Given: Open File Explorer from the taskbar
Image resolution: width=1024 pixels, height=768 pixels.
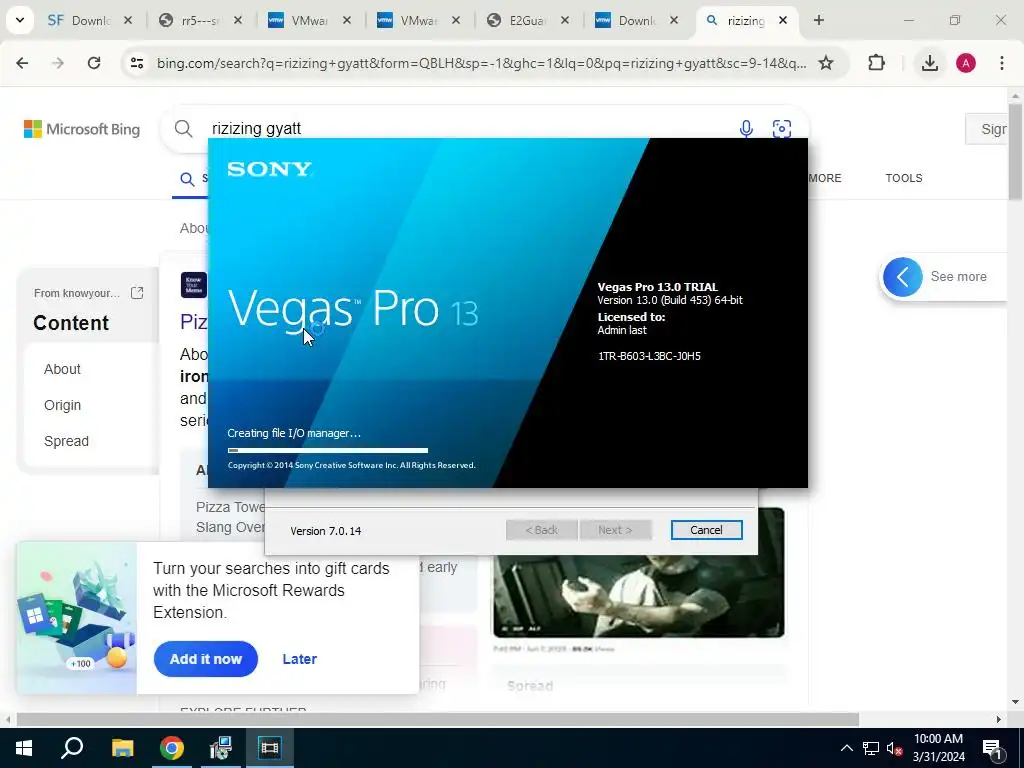Looking at the screenshot, I should pos(122,748).
